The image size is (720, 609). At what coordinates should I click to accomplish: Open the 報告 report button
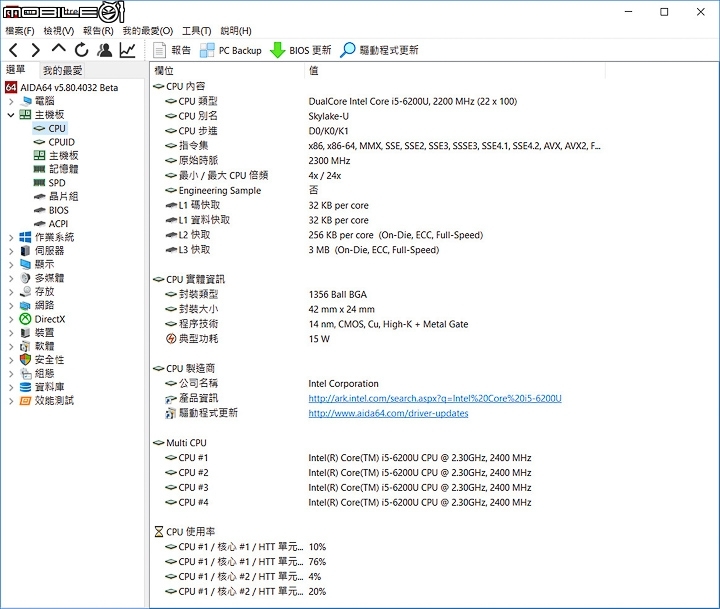pyautogui.click(x=172, y=50)
